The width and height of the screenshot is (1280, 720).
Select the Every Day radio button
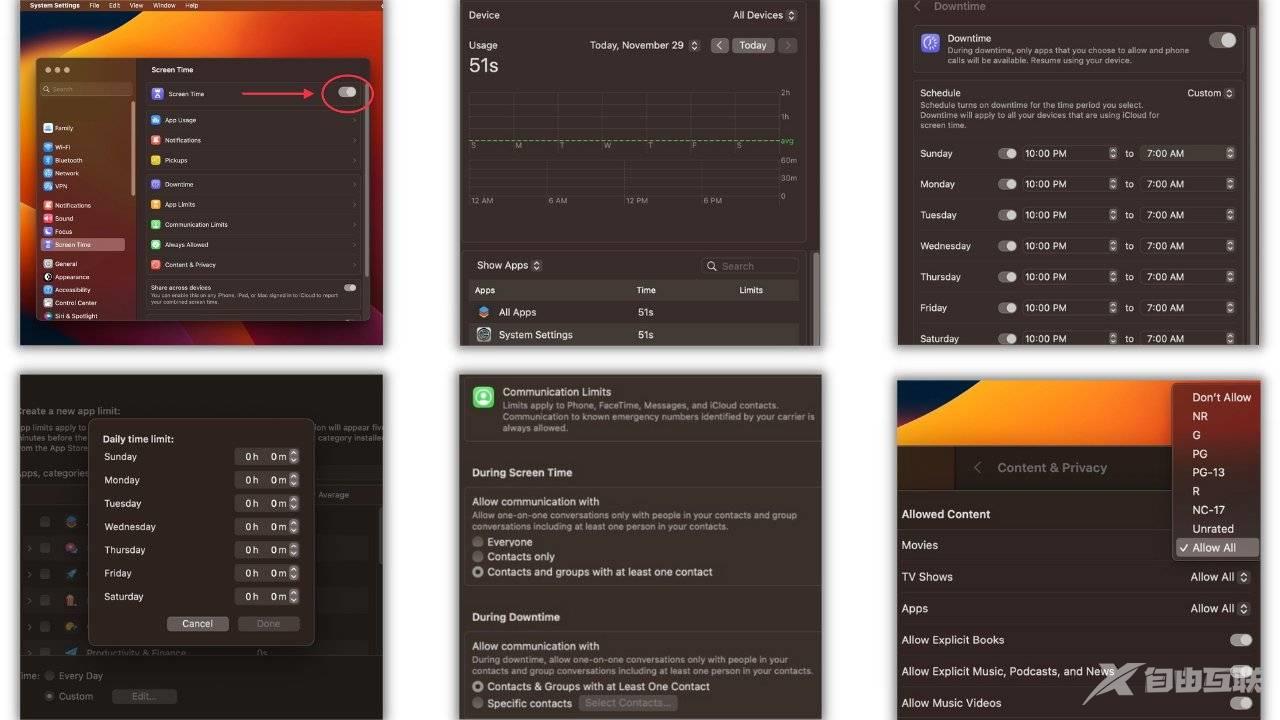pos(49,676)
